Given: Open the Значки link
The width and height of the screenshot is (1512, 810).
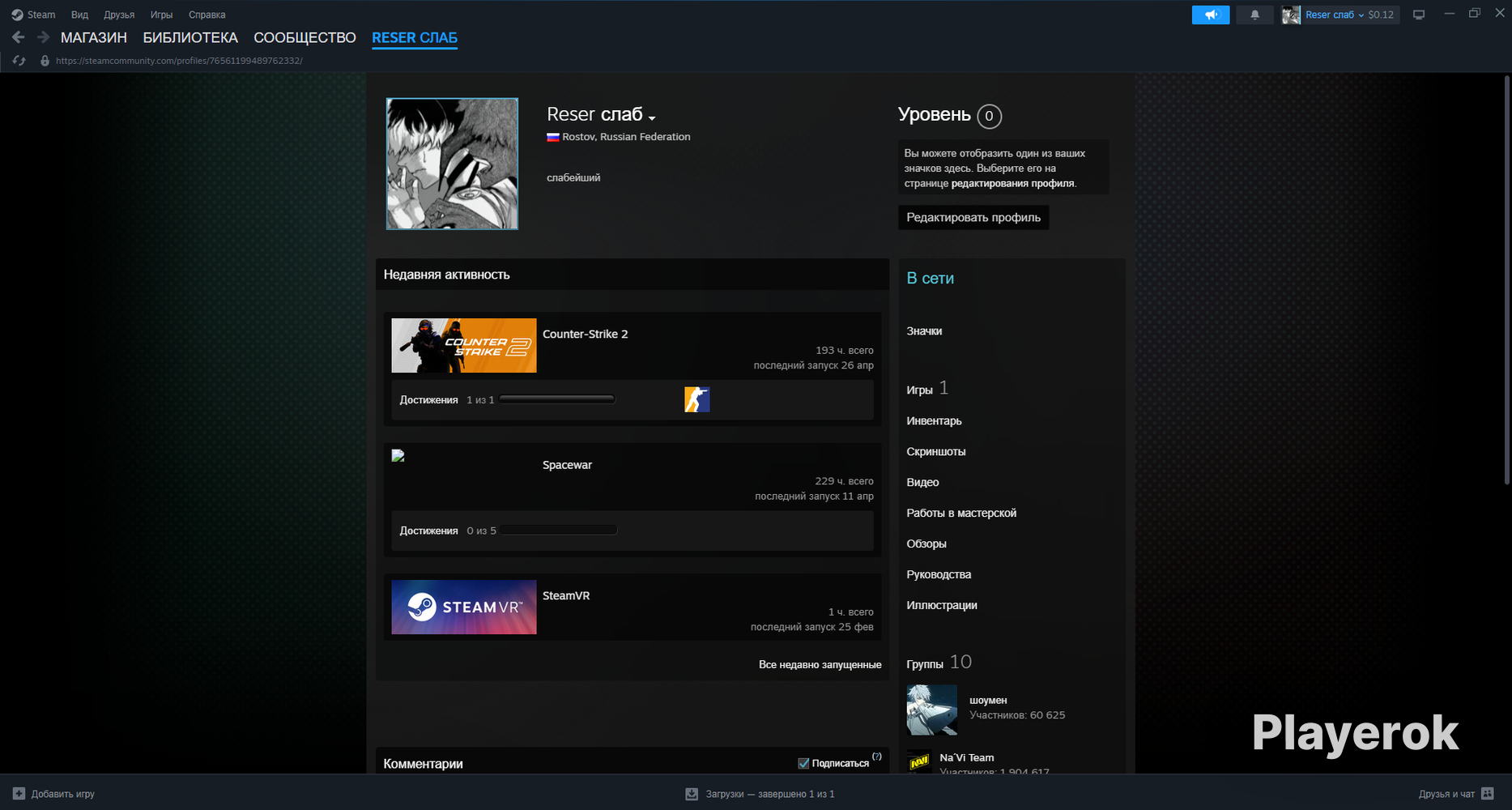Looking at the screenshot, I should (x=924, y=331).
